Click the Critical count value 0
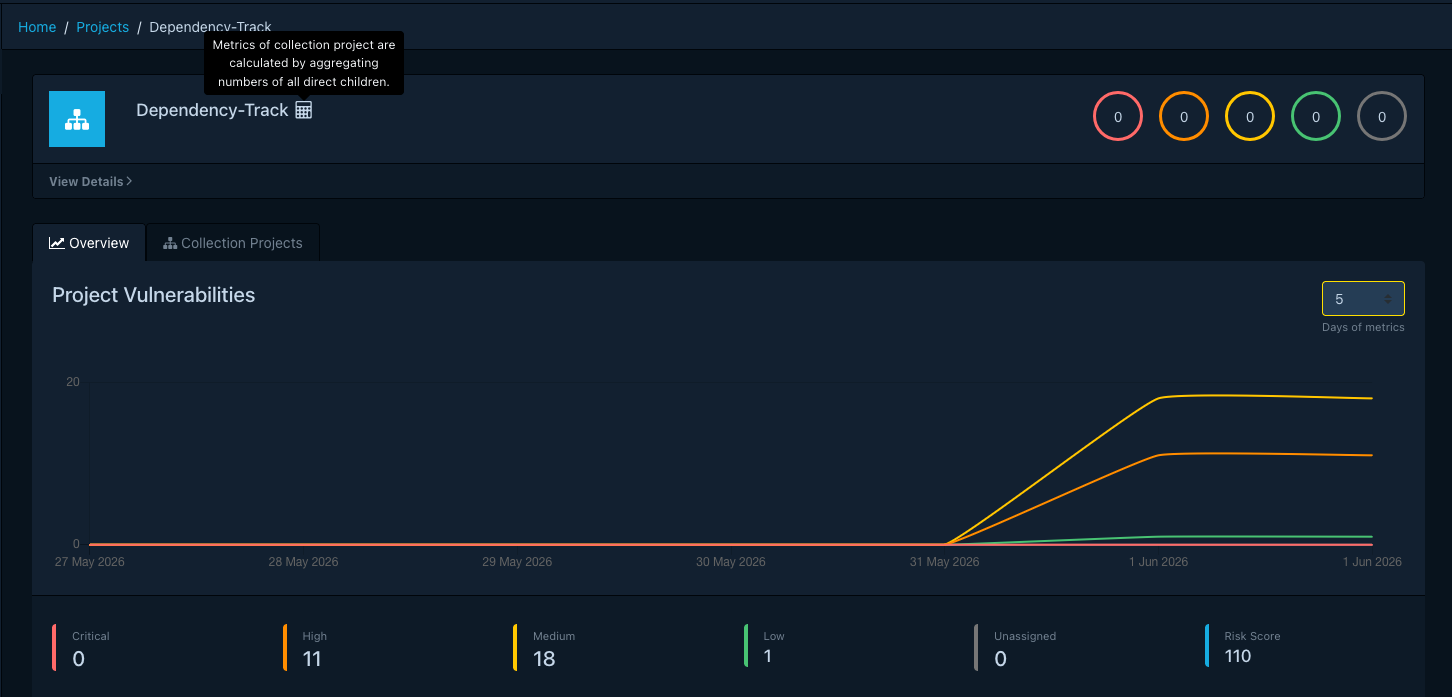 (79, 659)
